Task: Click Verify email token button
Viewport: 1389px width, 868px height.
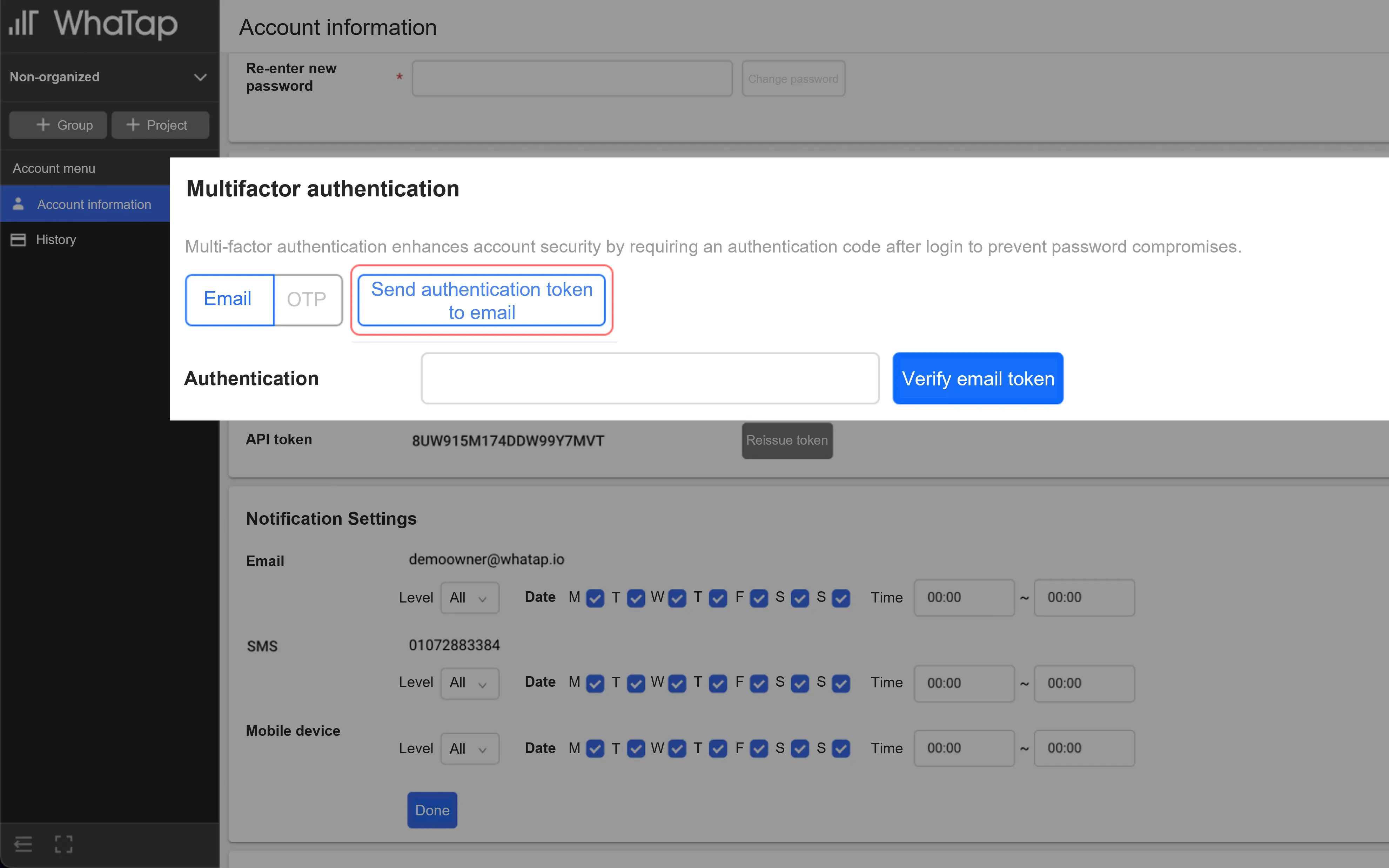Action: 978,378
